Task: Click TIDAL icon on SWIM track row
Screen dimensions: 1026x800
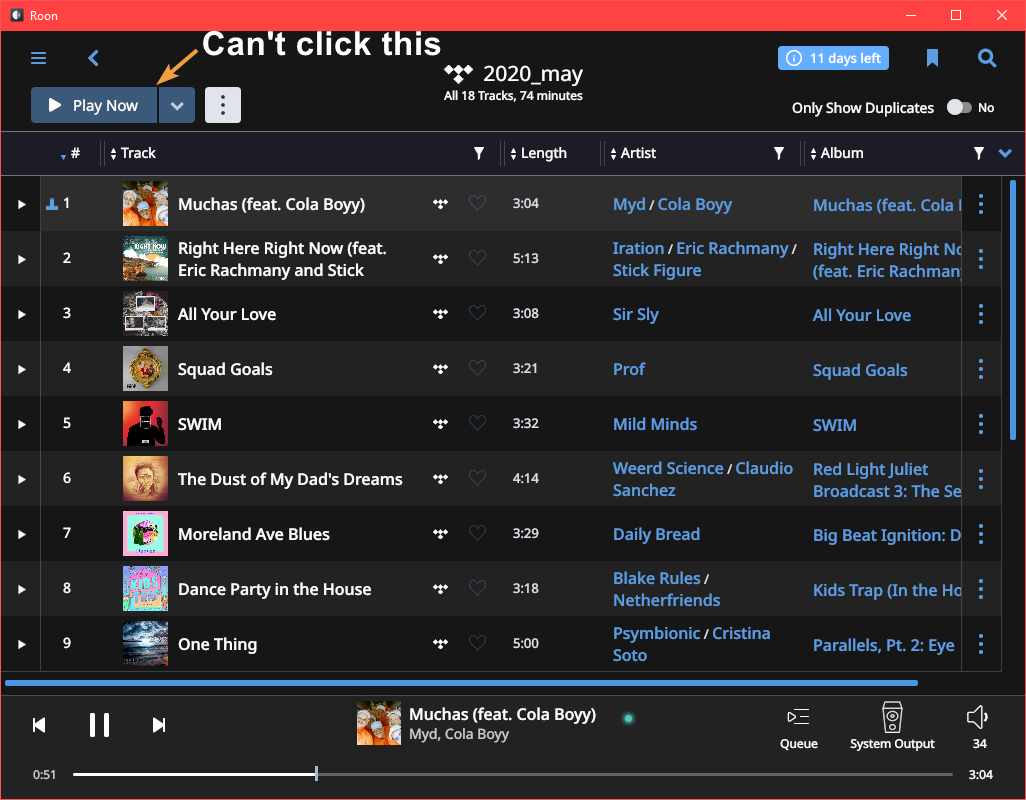Action: point(440,423)
